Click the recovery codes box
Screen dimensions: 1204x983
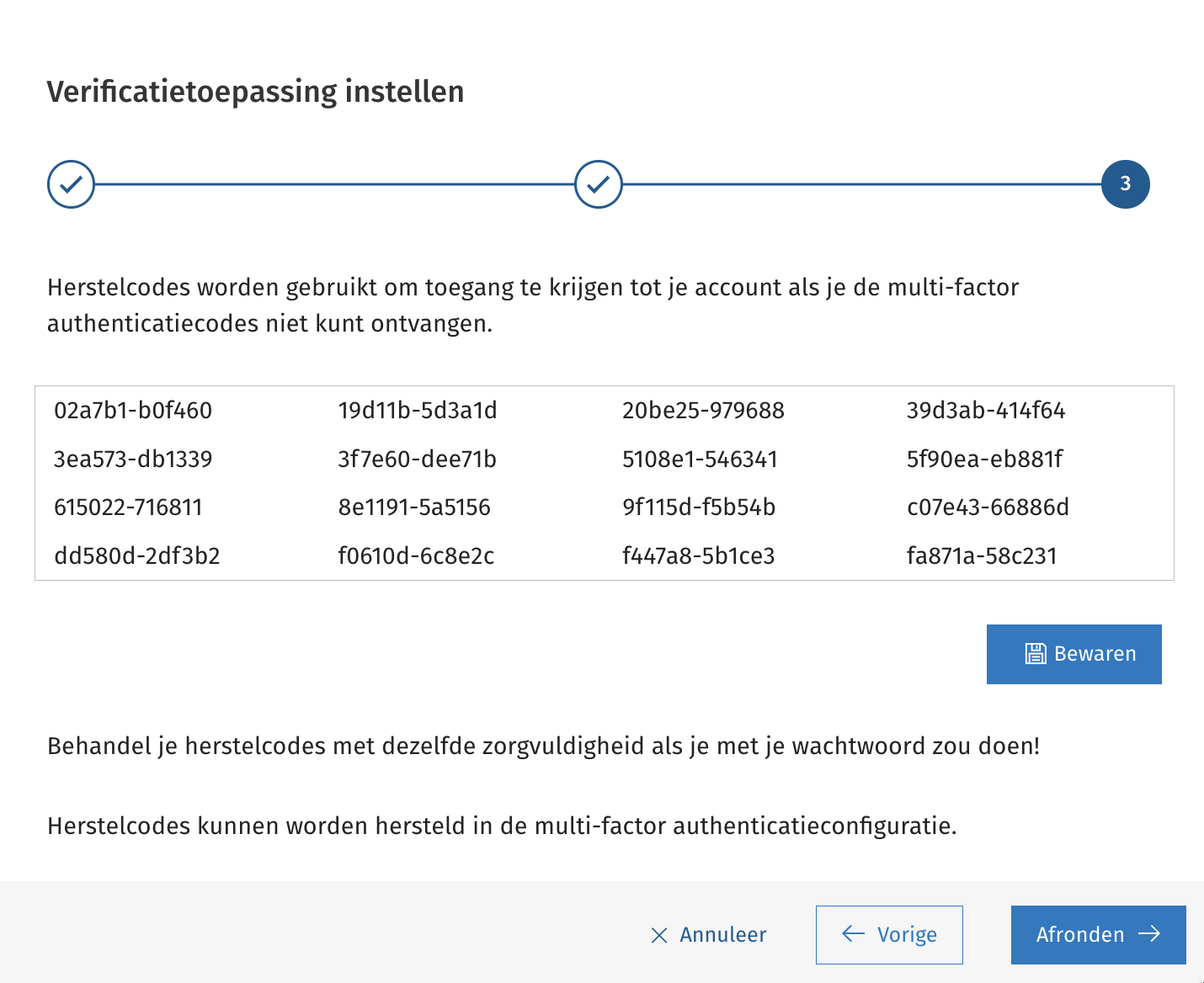603,482
